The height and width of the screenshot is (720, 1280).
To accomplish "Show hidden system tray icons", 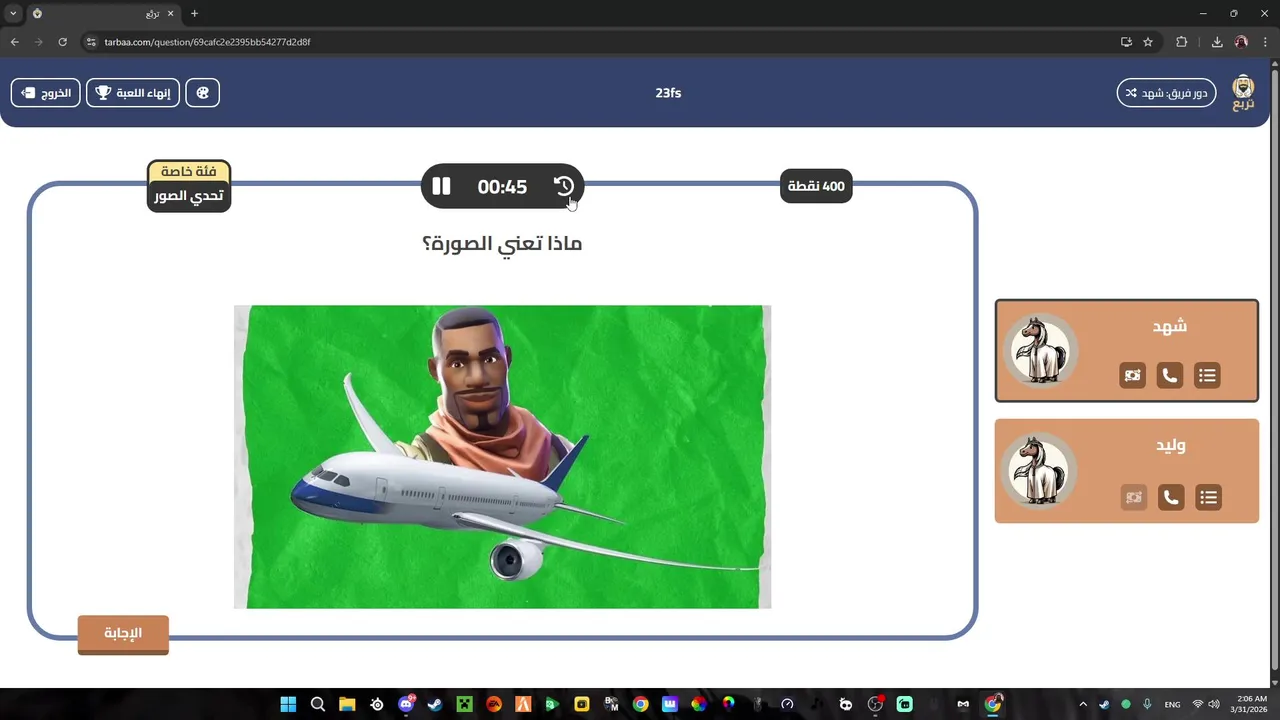I will point(1083,704).
